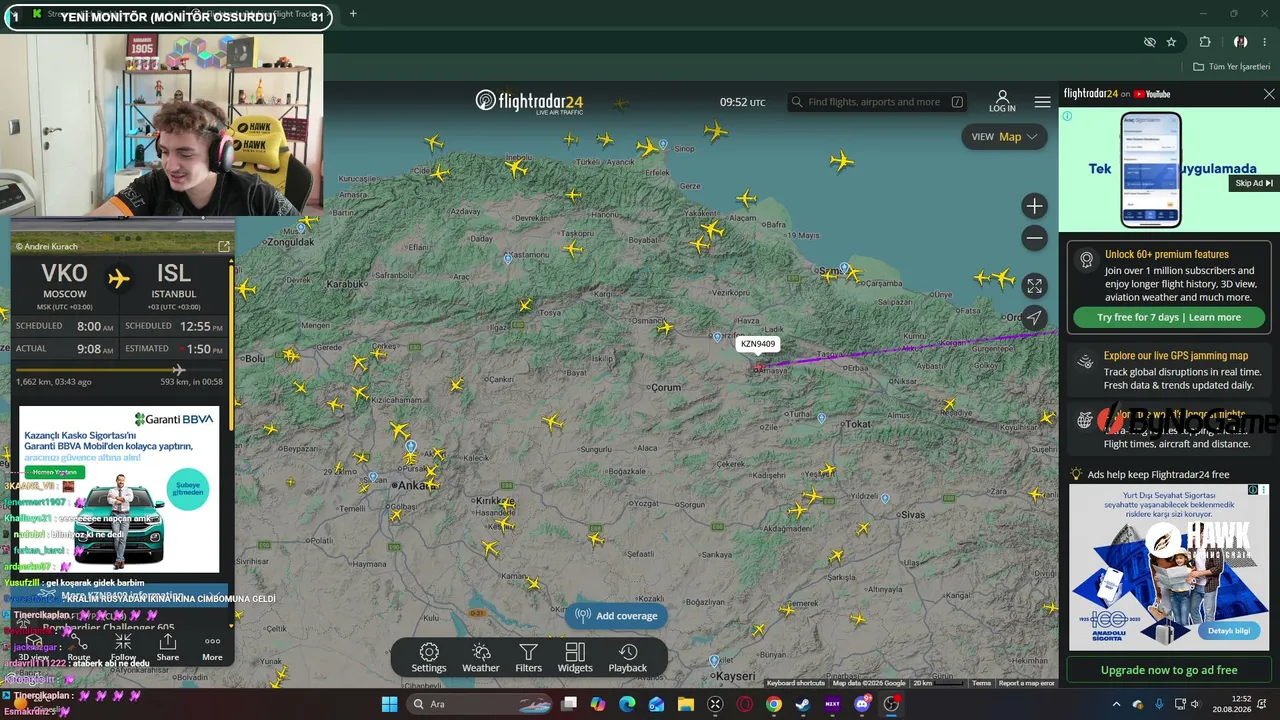Screen dimensions: 1280x720
Task: Click the crossed-eye icon in the address bar
Action: point(1150,42)
